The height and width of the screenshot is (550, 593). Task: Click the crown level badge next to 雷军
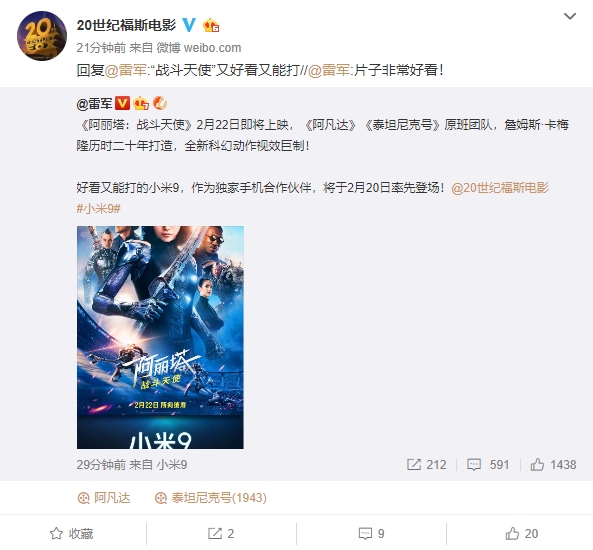[141, 103]
